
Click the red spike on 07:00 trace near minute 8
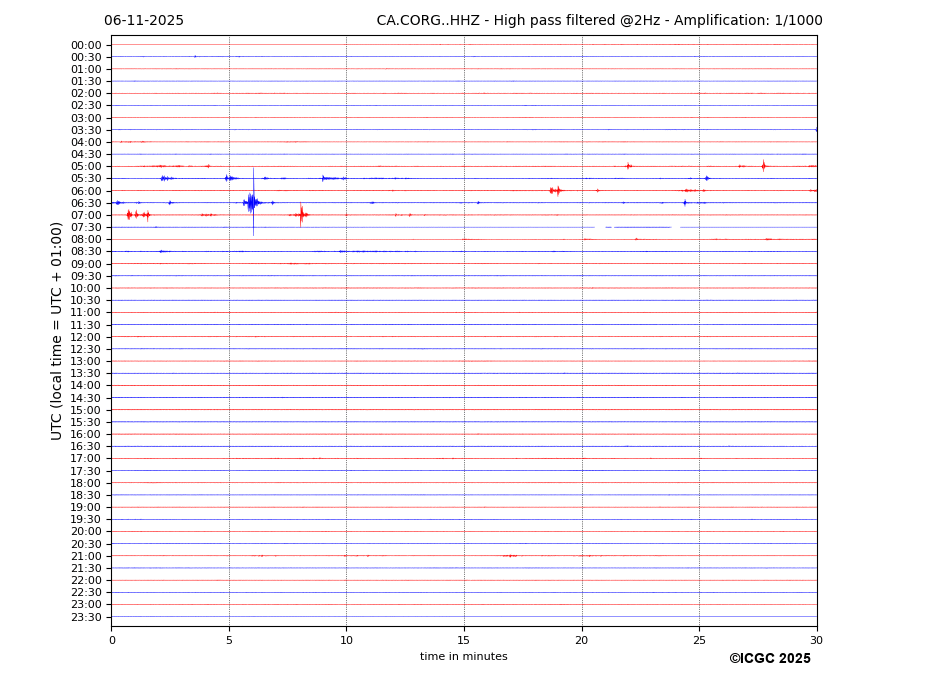coord(301,215)
